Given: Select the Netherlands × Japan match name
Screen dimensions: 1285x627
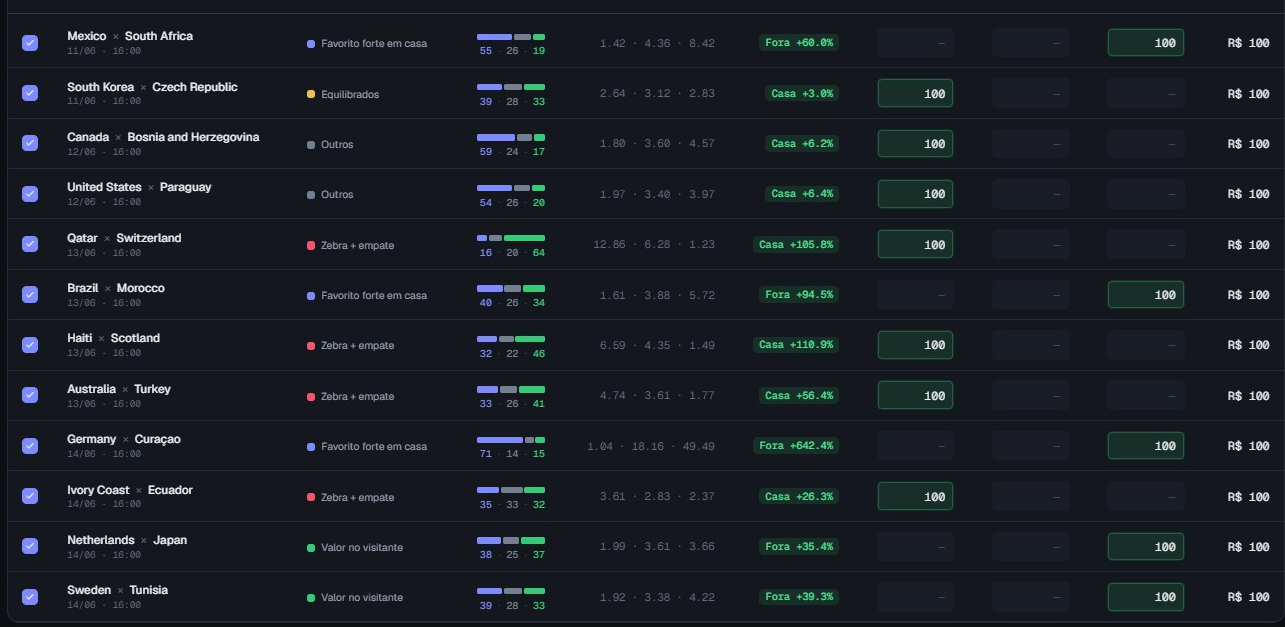Looking at the screenshot, I should pyautogui.click(x=127, y=540).
